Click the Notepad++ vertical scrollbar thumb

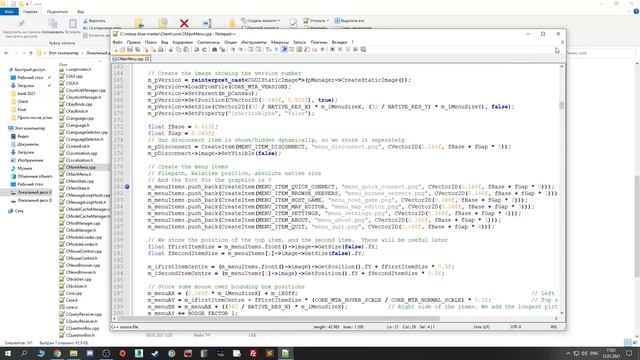coord(562,105)
